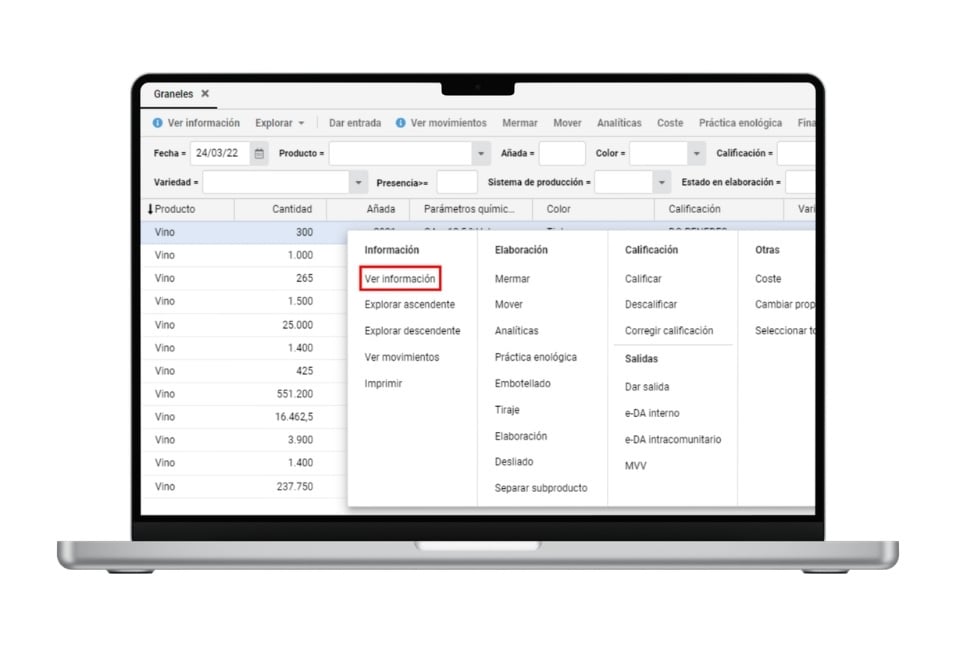956x646 pixels.
Task: Click the info icon beside Ver información
Action: (159, 121)
